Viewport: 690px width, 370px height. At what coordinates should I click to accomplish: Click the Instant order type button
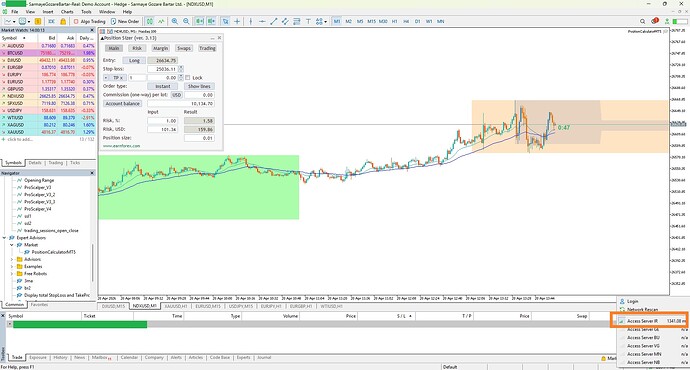click(162, 86)
